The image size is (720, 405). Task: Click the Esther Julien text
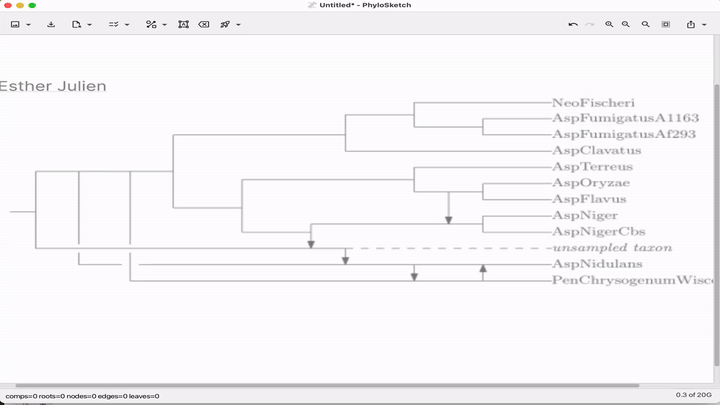coord(53,86)
